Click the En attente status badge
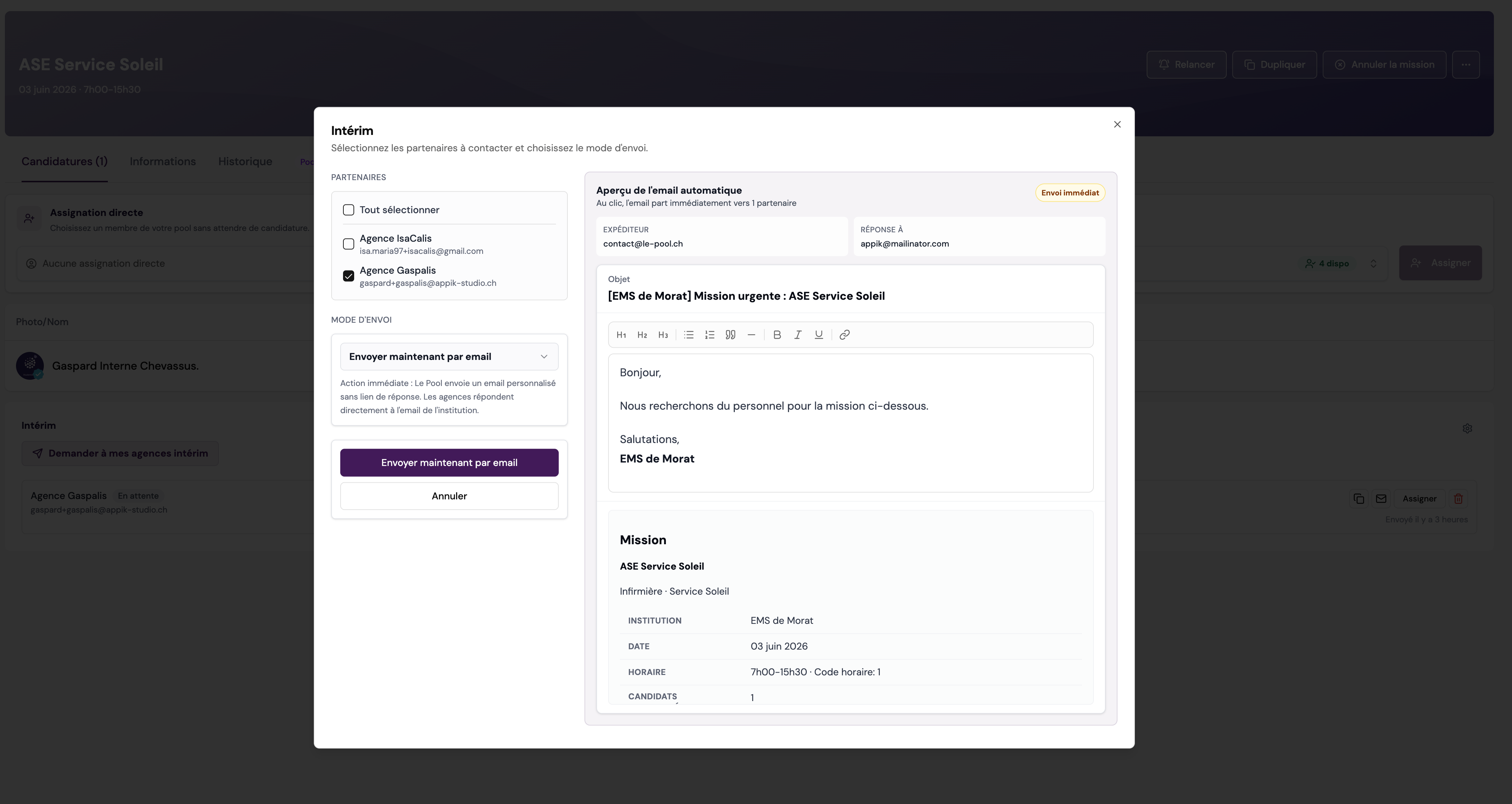Image resolution: width=1512 pixels, height=804 pixels. point(138,496)
